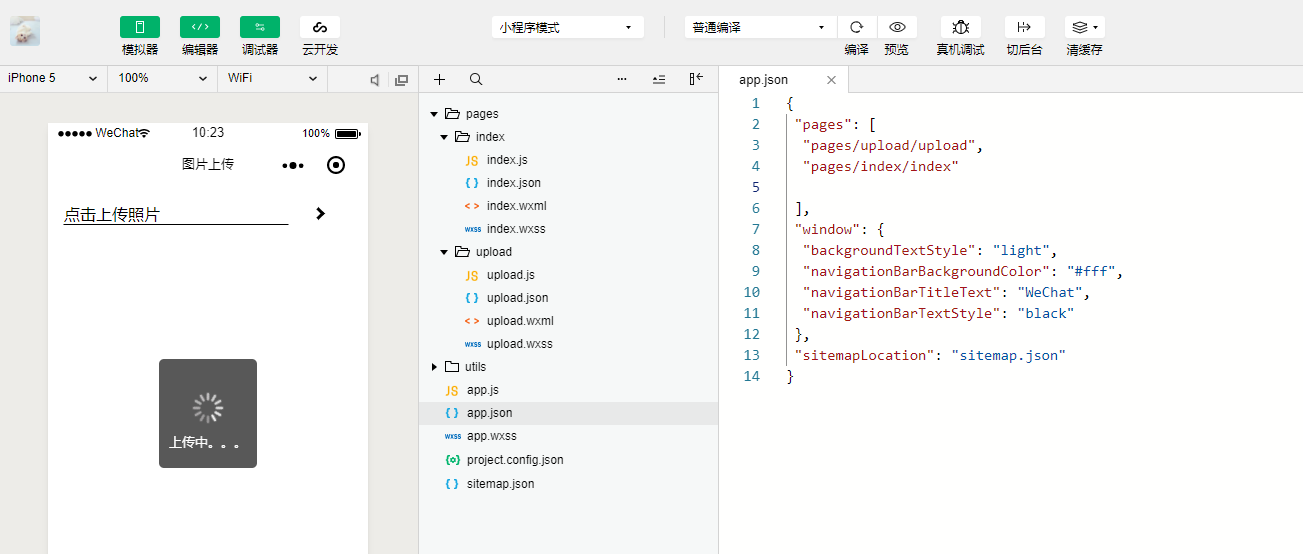Viewport: 1303px width, 554px height.
Task: Add new file with plus icon
Action: pos(439,79)
